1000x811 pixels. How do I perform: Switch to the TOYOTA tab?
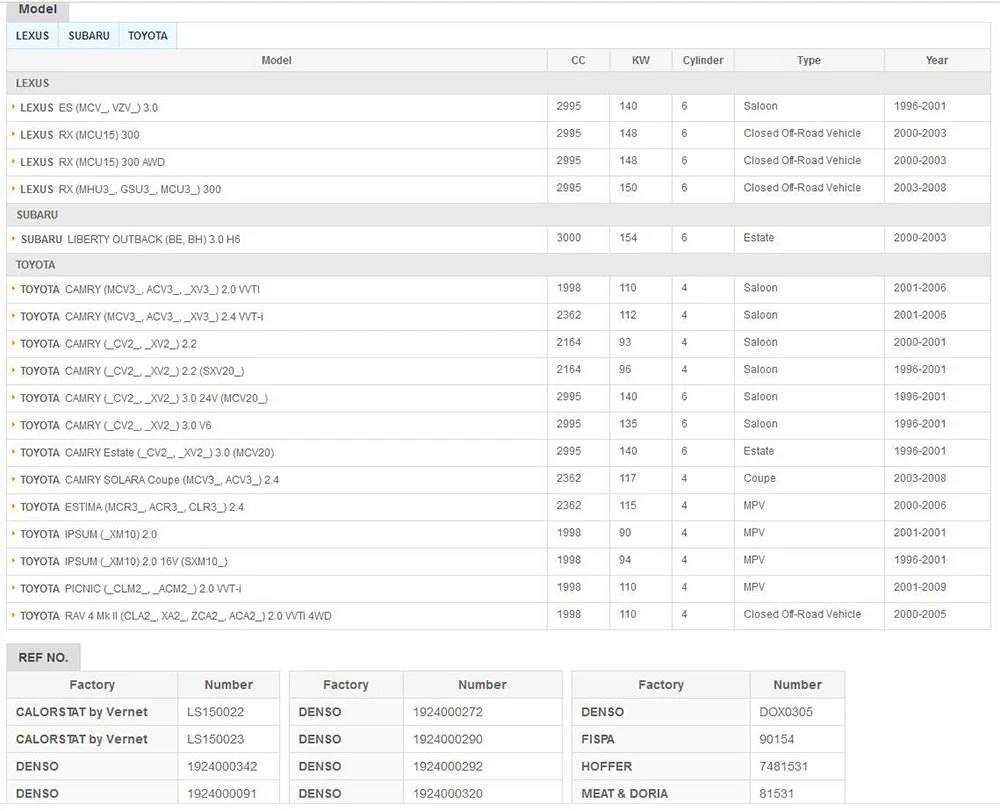point(147,36)
